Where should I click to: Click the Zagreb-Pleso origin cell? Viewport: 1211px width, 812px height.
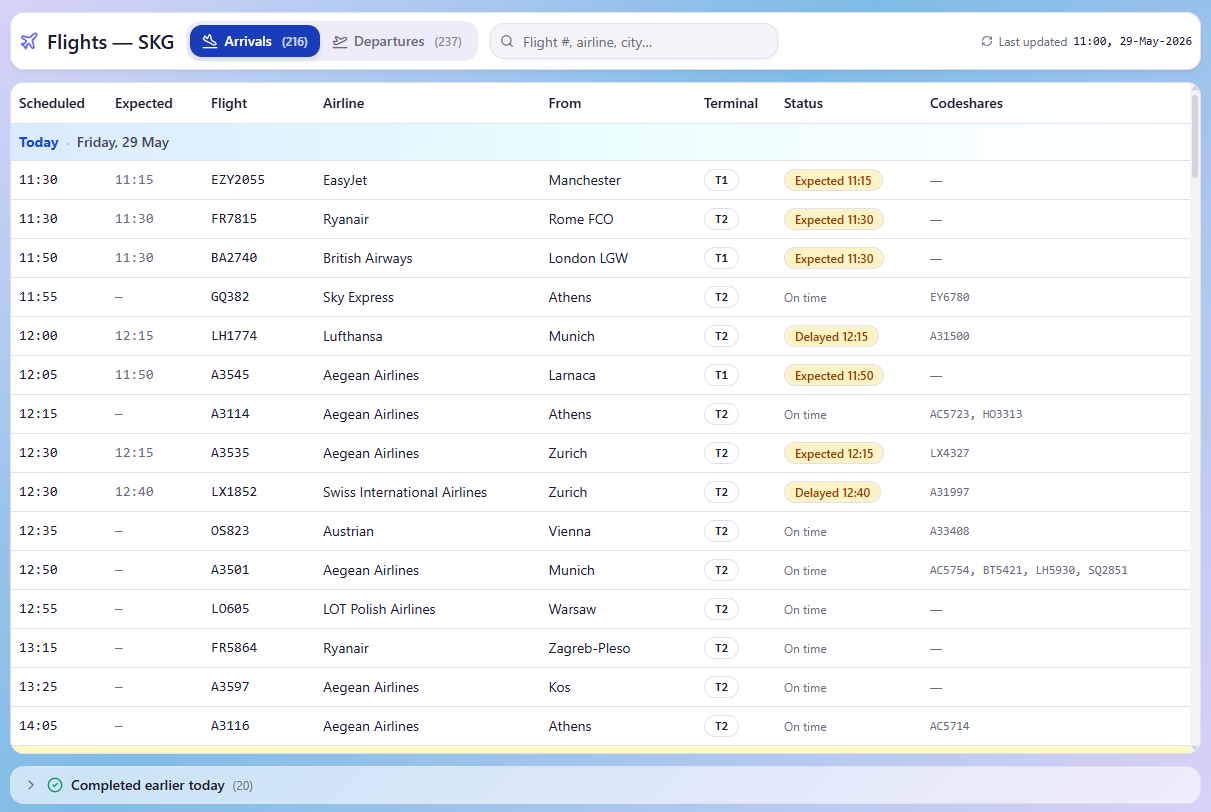pyautogui.click(x=590, y=648)
